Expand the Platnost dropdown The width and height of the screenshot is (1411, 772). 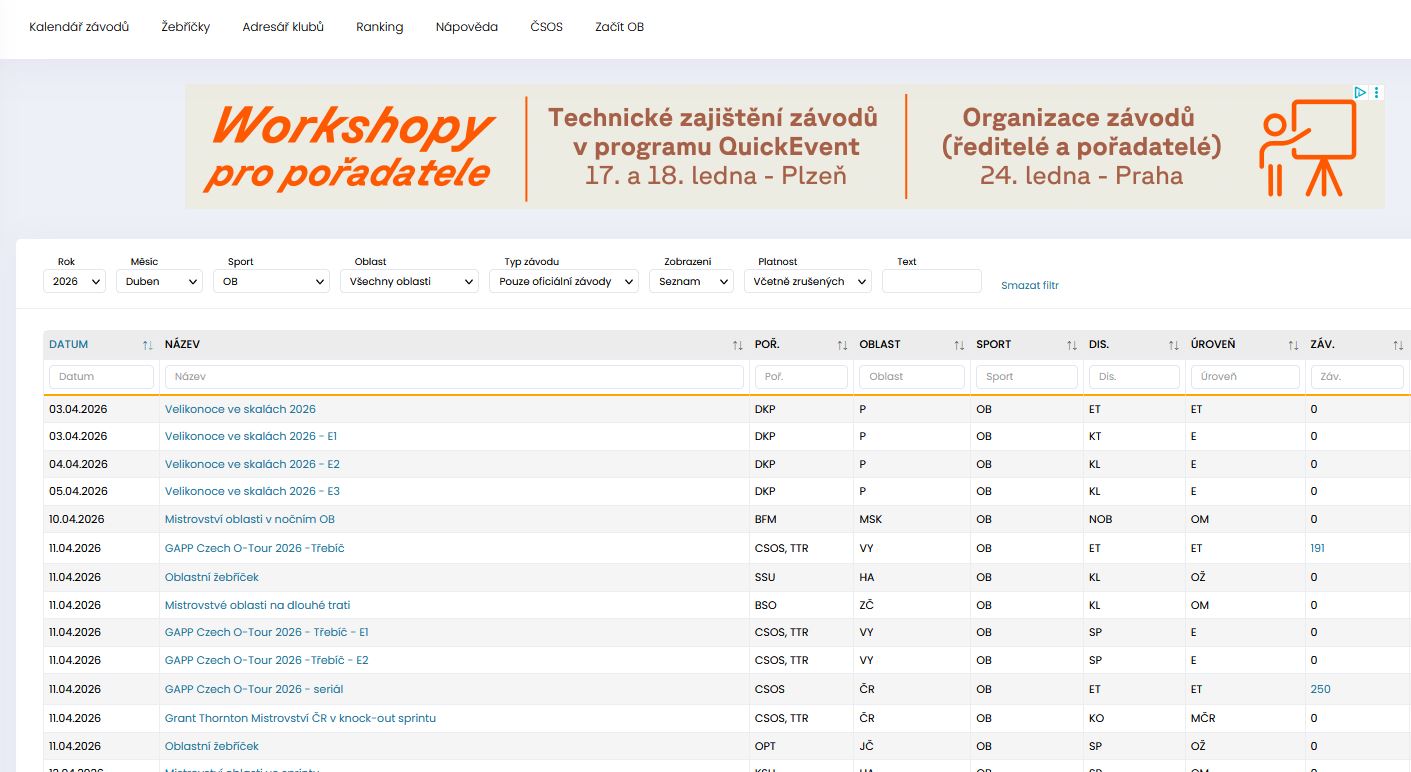click(x=807, y=282)
